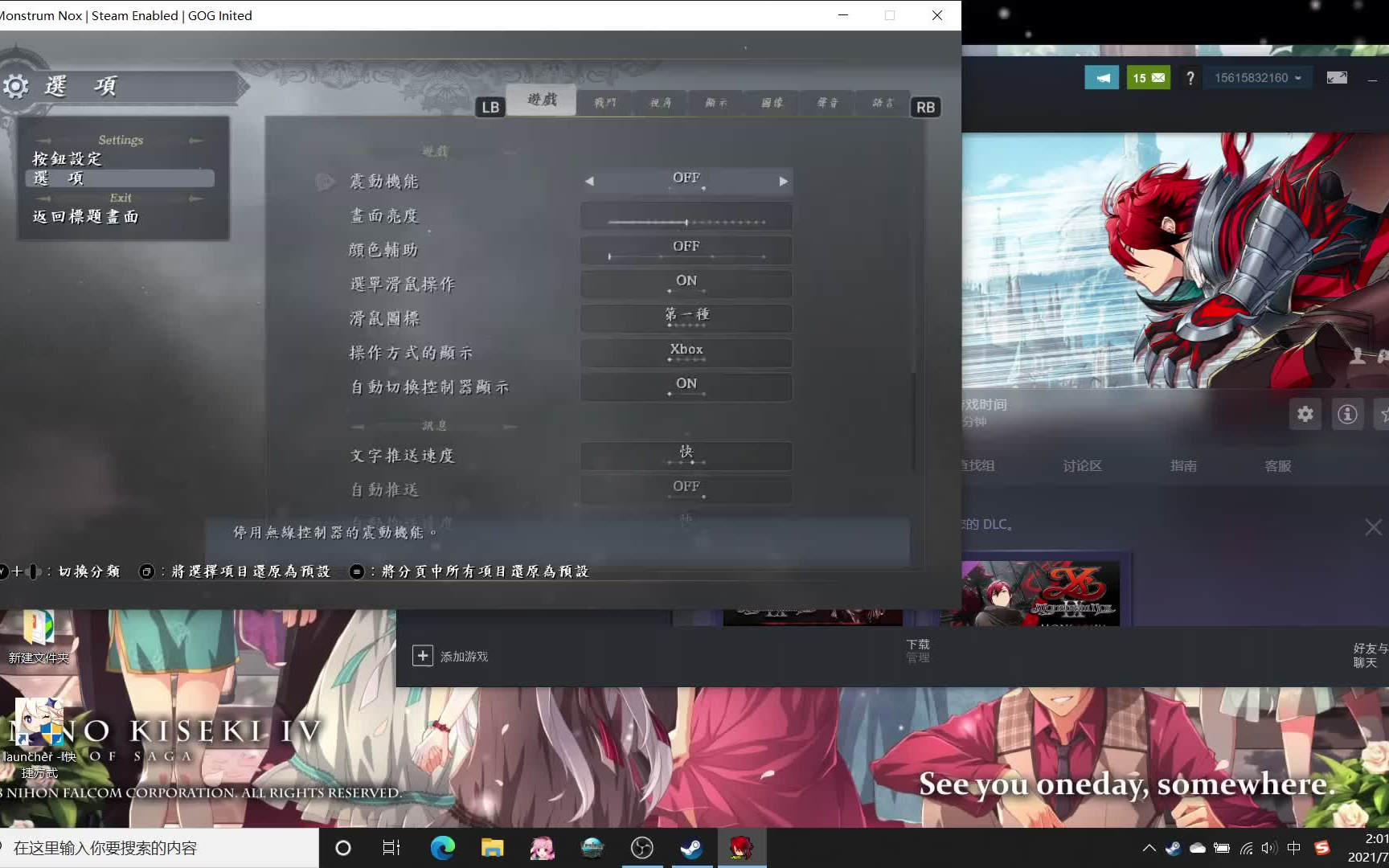This screenshot has height=868, width=1389.
Task: Select 聲音 options tab
Action: [x=828, y=103]
